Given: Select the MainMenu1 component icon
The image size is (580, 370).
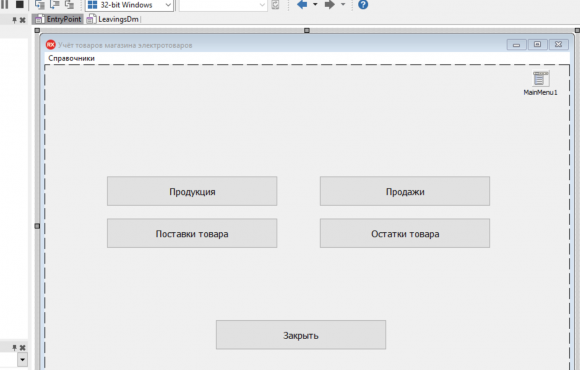Looking at the screenshot, I should 540,79.
